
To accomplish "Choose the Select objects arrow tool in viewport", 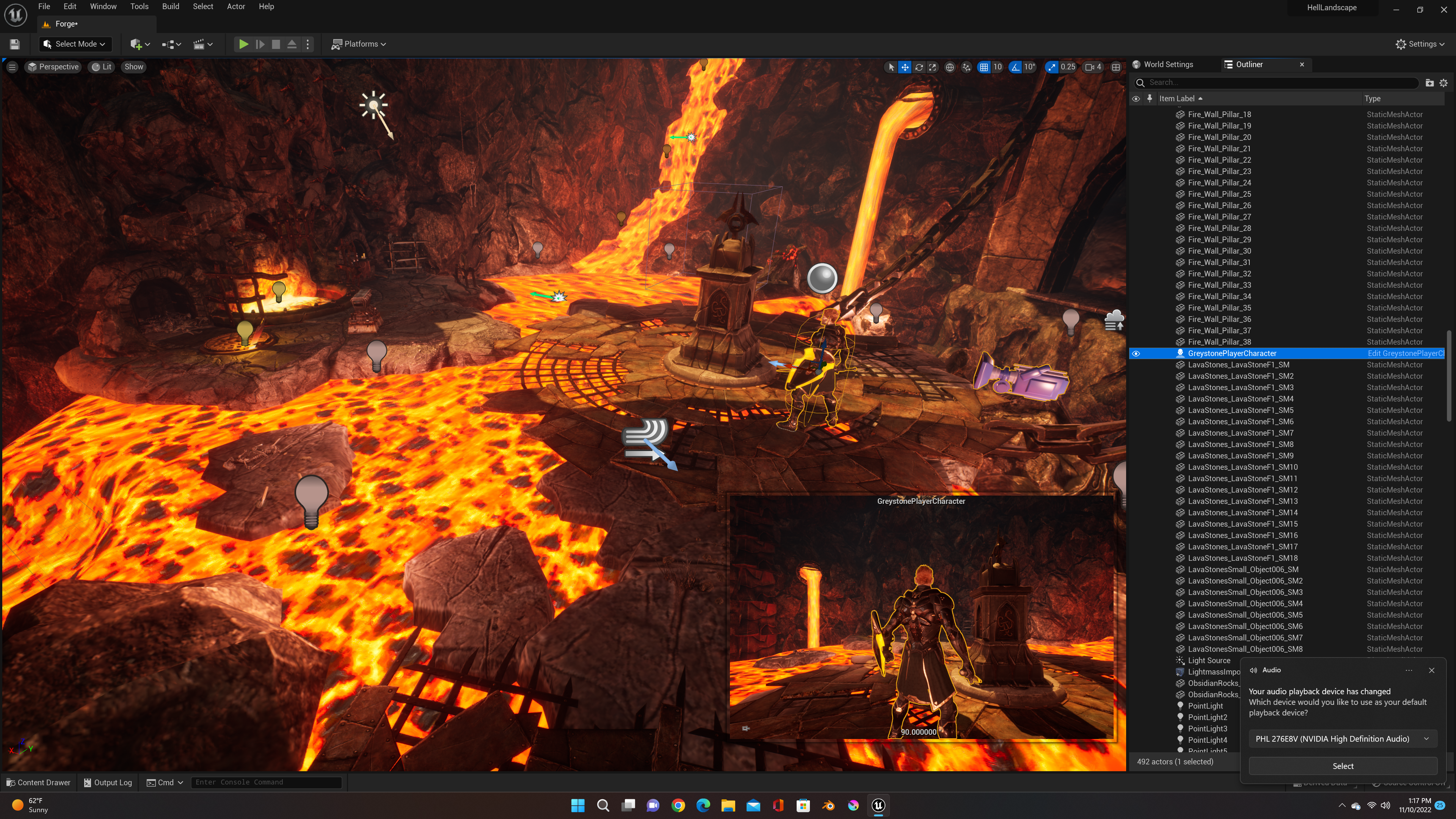I will pyautogui.click(x=891, y=67).
